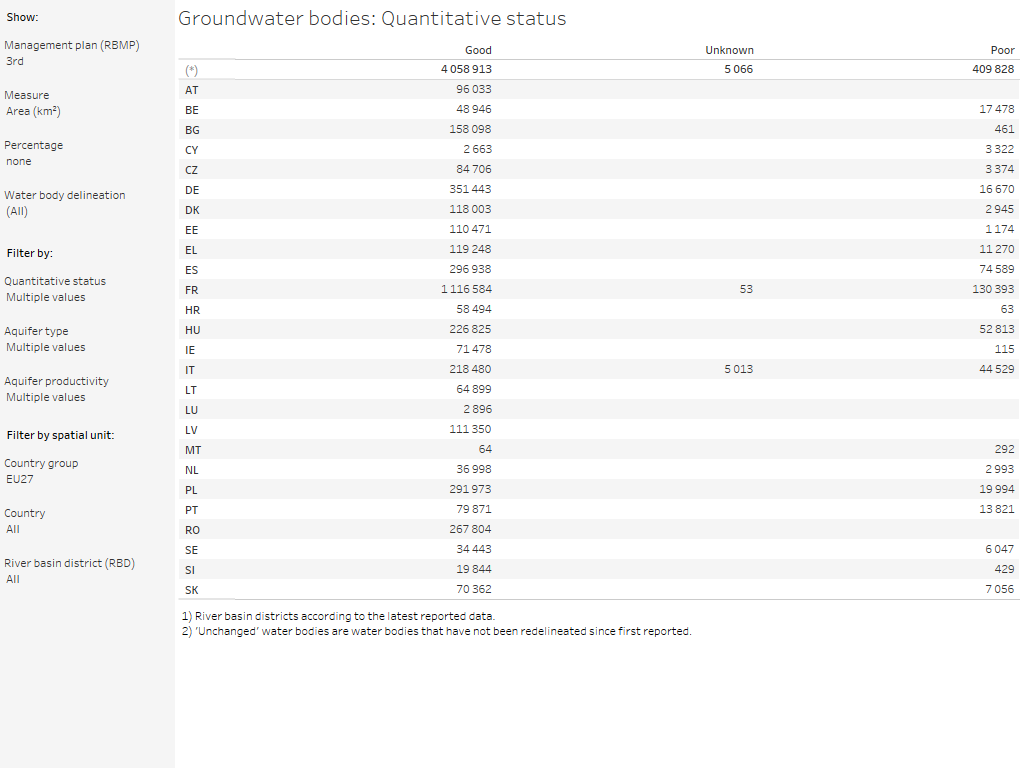This screenshot has height=768, width=1024.
Task: Select the BG country row label
Action: click(x=192, y=130)
